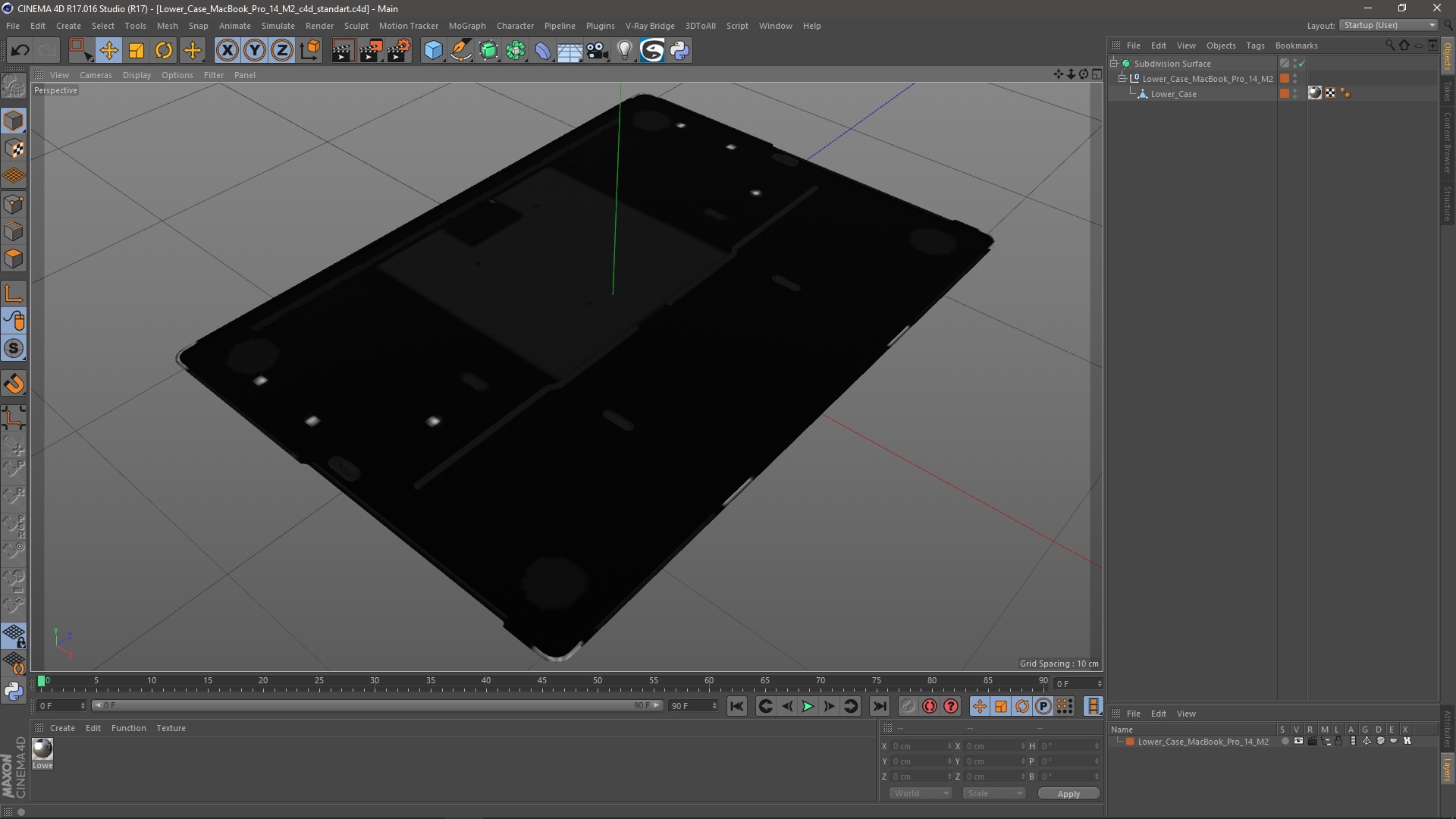Add a light object

click(624, 51)
